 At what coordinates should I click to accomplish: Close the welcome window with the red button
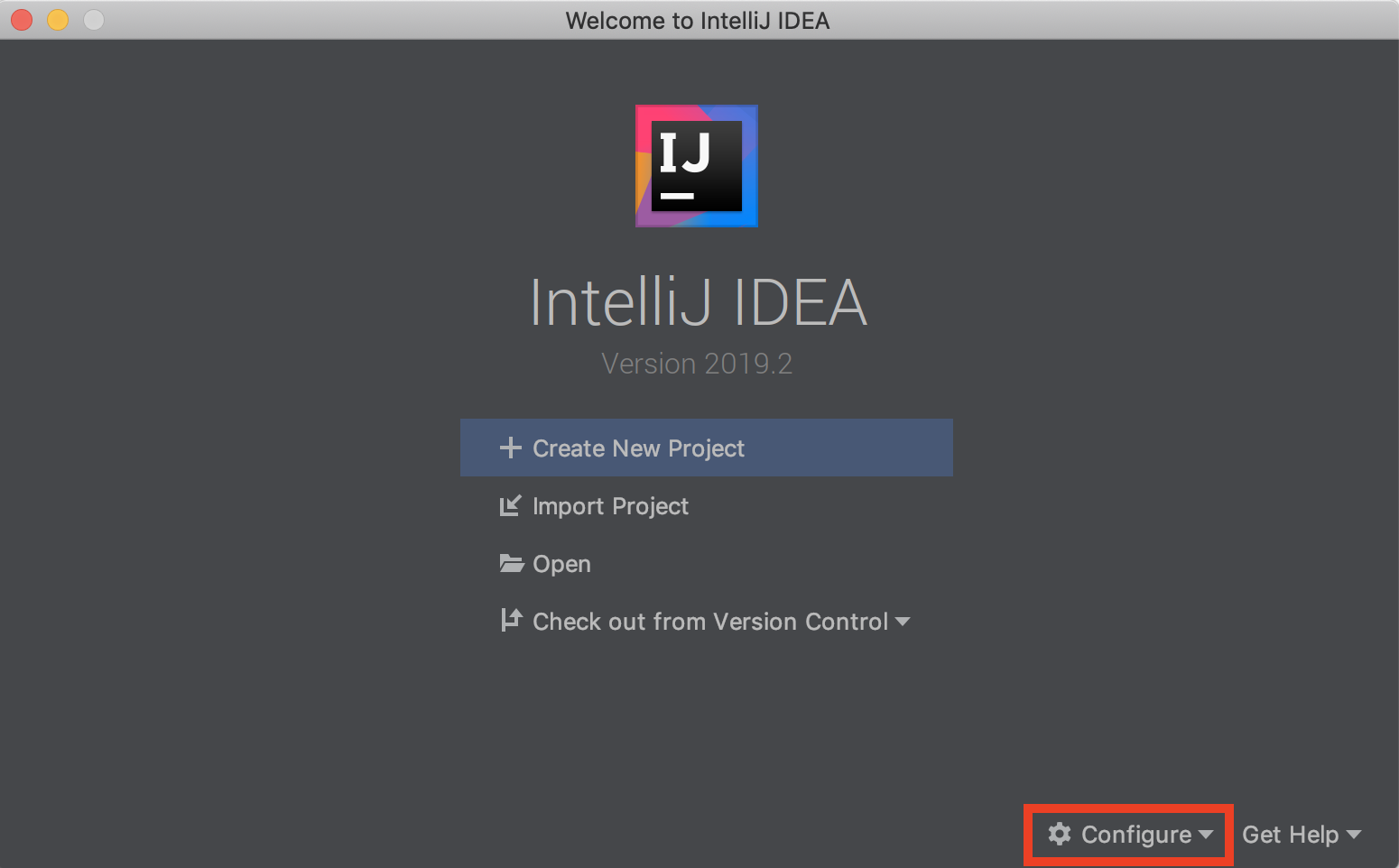pos(22,20)
